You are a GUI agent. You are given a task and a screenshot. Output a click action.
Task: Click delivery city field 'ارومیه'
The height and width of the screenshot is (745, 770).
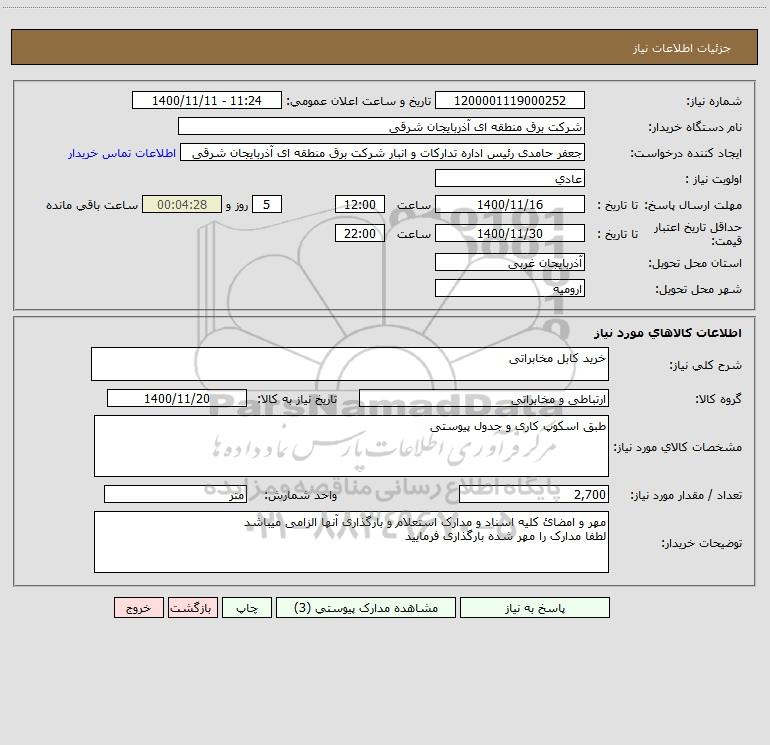click(x=510, y=288)
